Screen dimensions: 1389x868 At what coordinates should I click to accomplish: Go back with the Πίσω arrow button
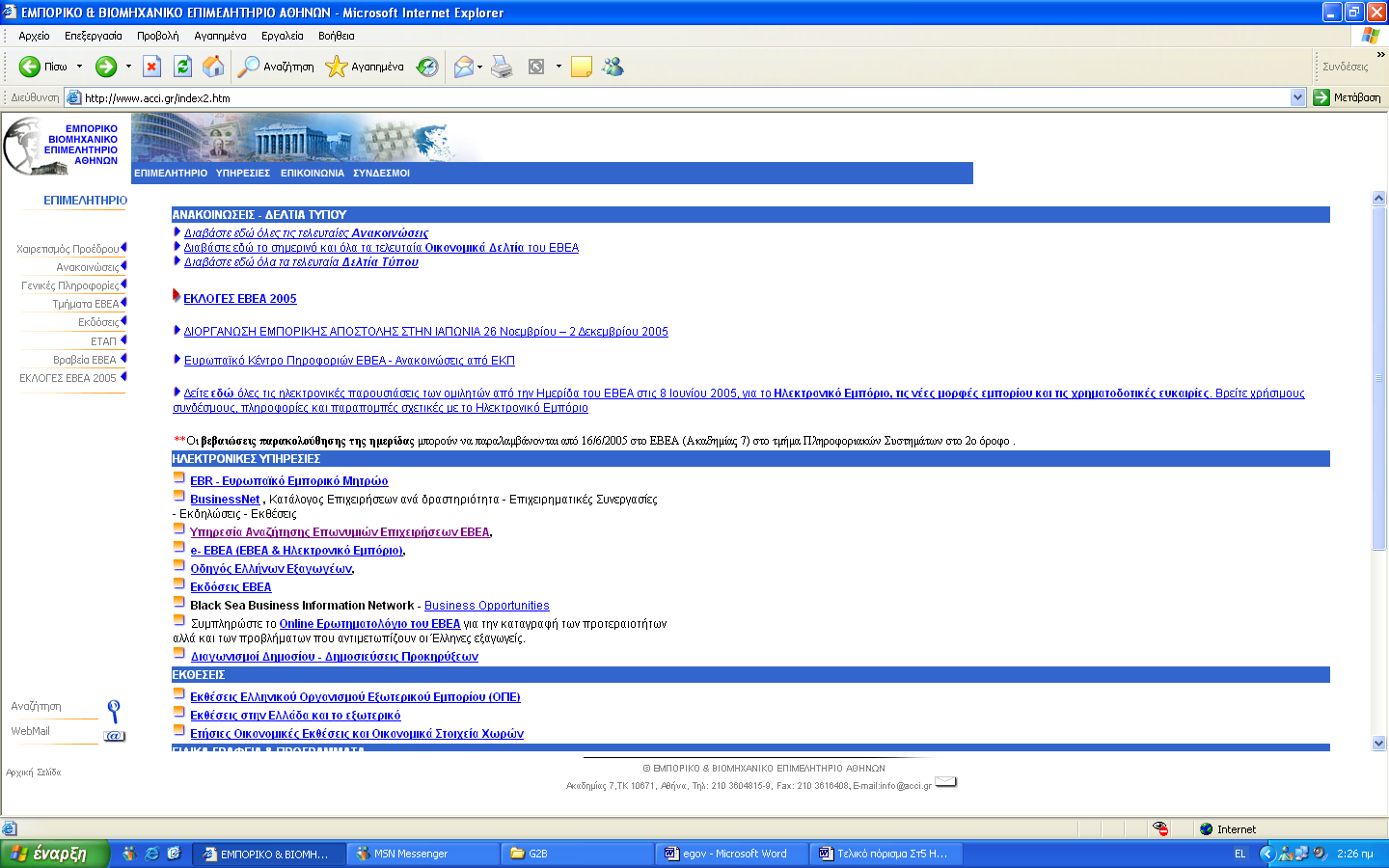coord(43,67)
